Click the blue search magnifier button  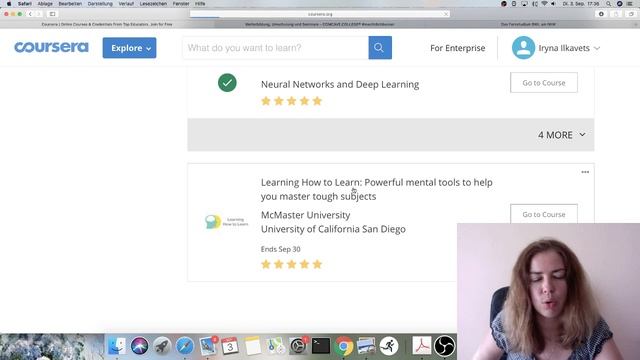(x=380, y=48)
